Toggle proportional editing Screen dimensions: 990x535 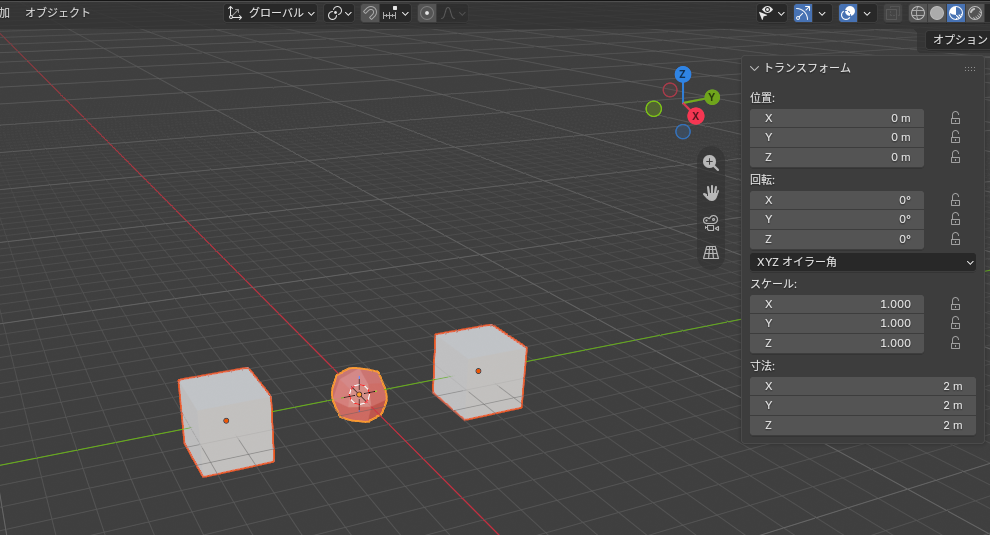click(x=427, y=13)
